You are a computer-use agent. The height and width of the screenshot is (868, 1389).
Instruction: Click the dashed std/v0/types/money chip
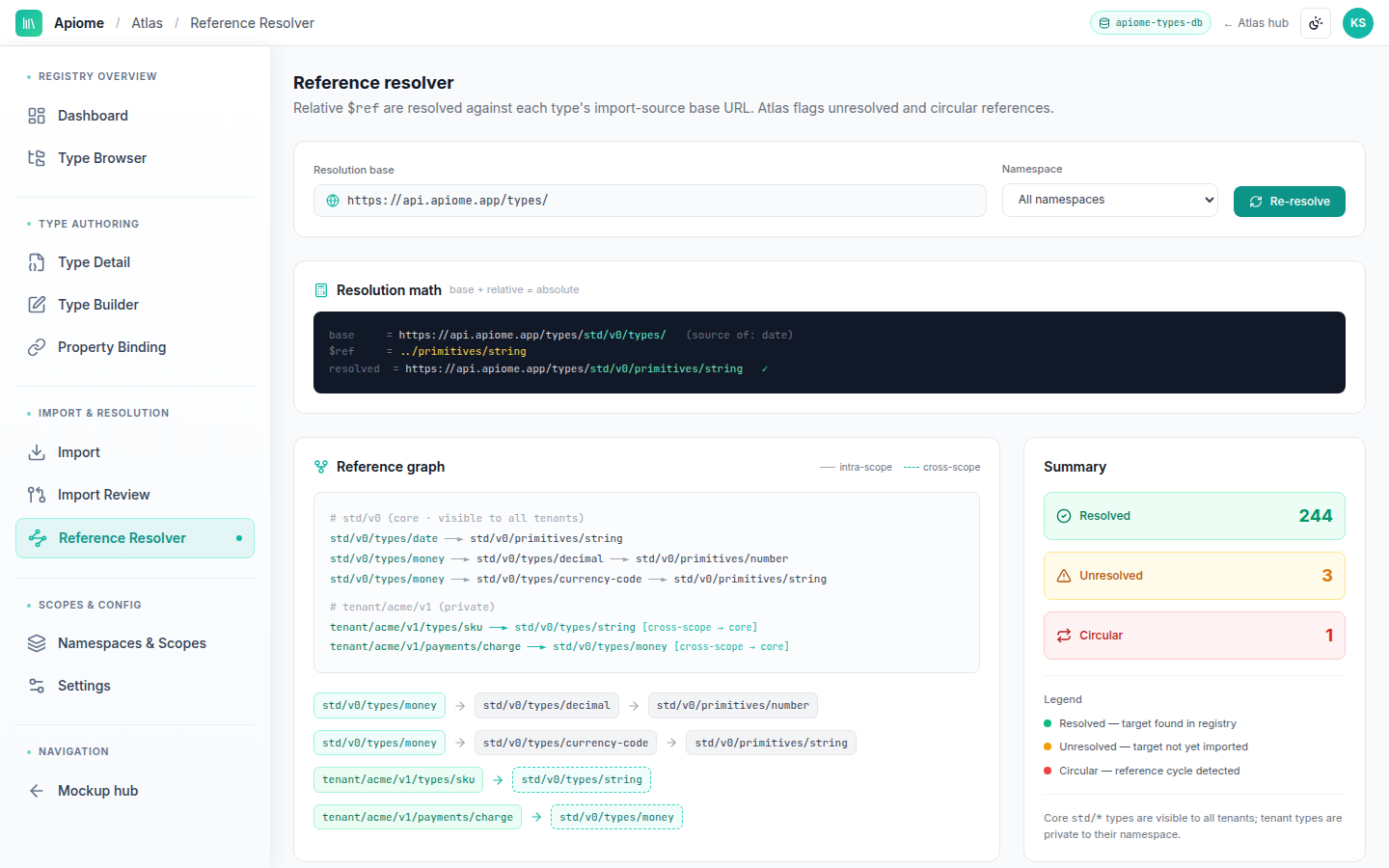[x=616, y=817]
